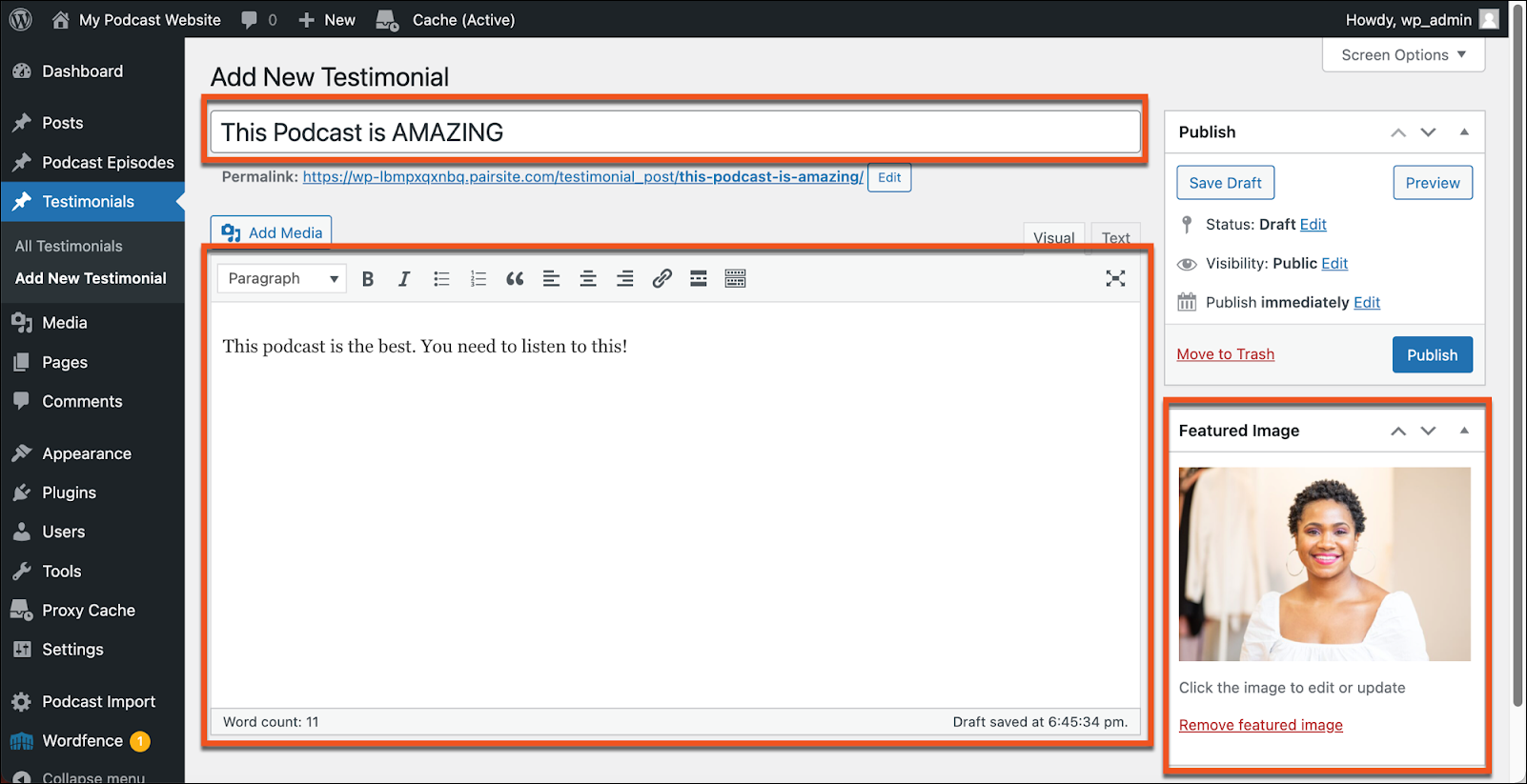Toggle the toolbar with the keyboard icon

tap(735, 279)
